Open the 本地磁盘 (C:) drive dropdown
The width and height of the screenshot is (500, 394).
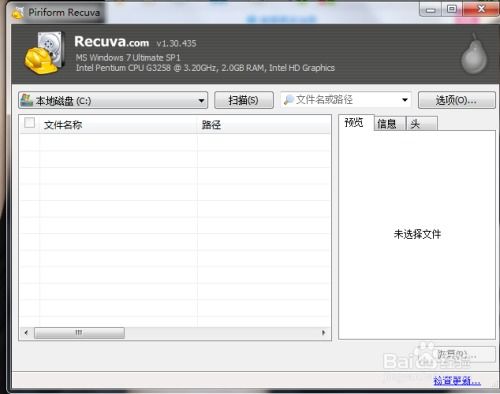click(113, 100)
